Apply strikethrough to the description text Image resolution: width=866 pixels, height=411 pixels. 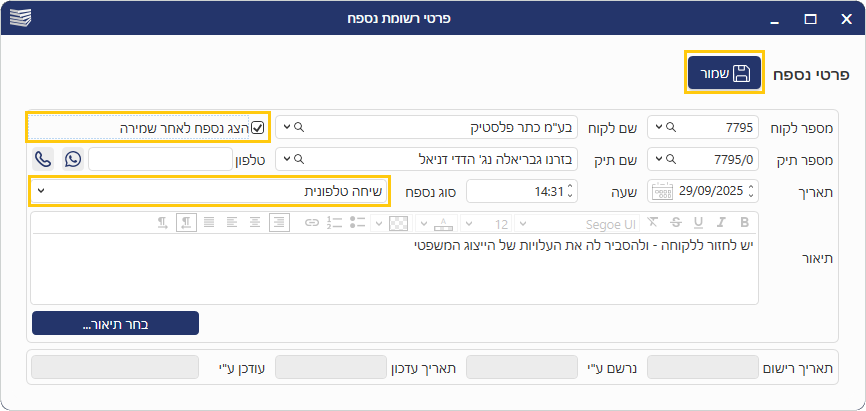pos(677,222)
